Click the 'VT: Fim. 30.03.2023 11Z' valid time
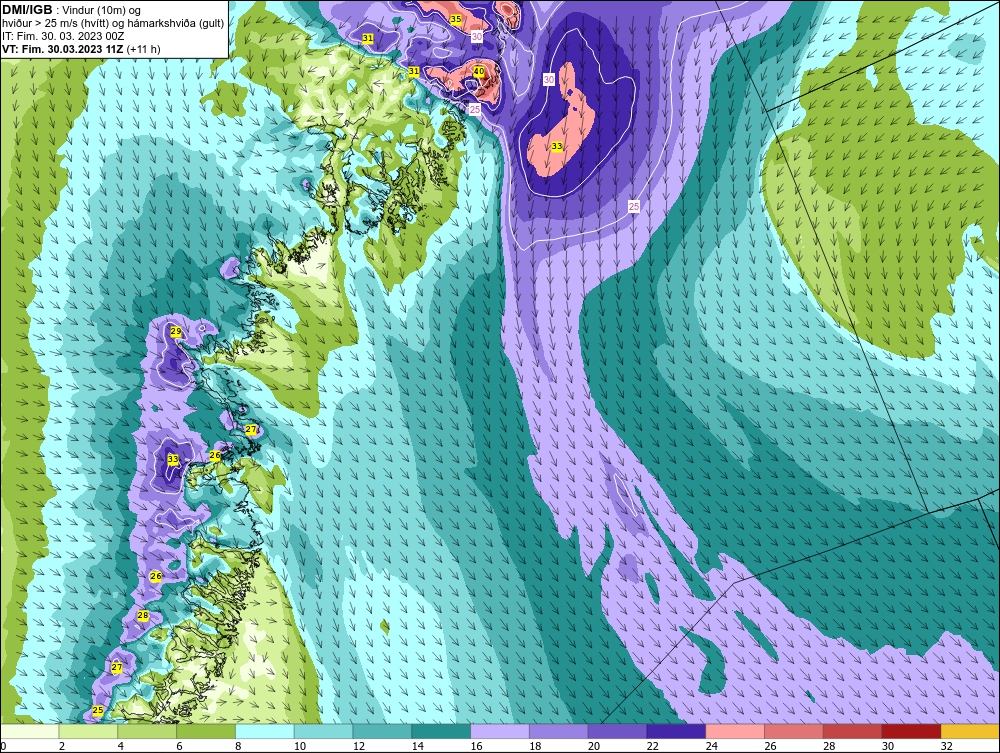Image resolution: width=1000 pixels, height=753 pixels. (63, 49)
